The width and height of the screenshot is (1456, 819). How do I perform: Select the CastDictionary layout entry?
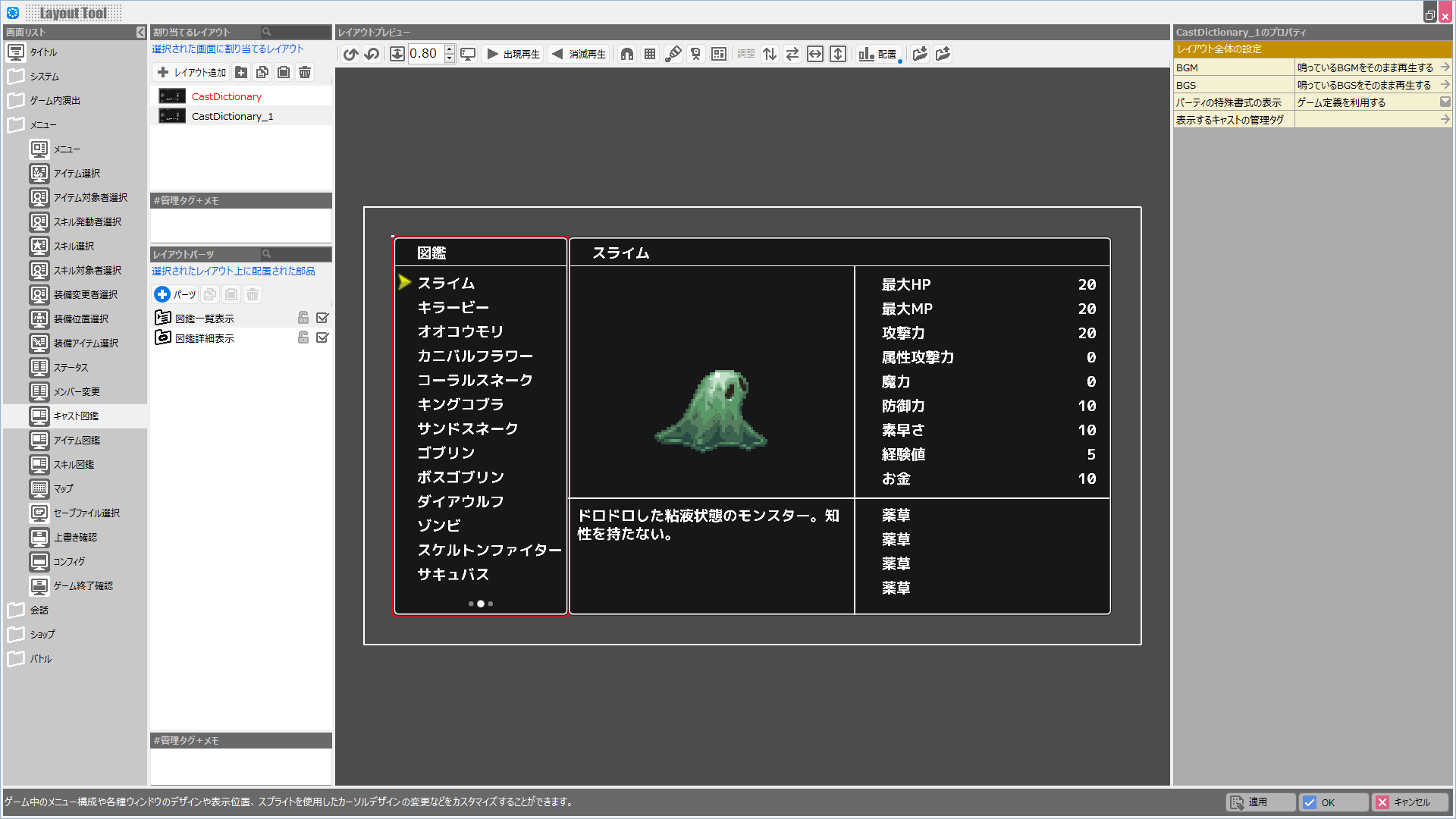[226, 96]
